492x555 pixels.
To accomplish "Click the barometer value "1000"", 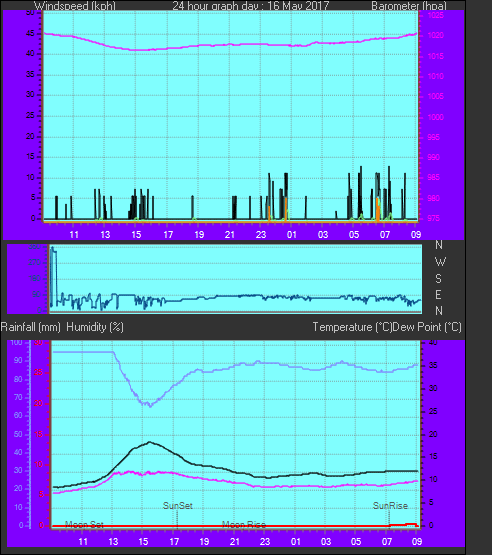I will 436,117.
